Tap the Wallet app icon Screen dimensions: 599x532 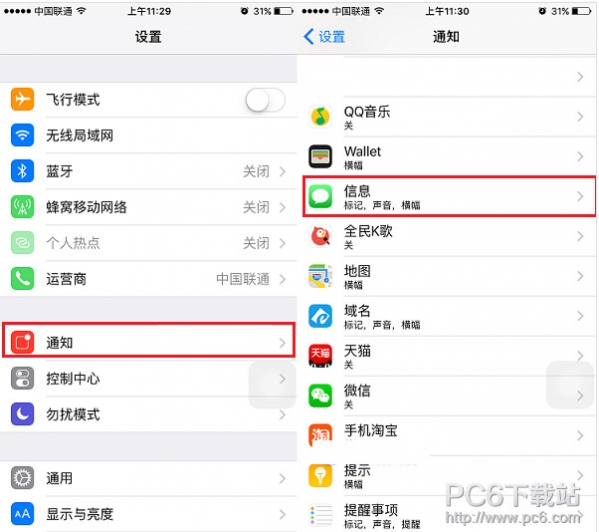pos(320,156)
